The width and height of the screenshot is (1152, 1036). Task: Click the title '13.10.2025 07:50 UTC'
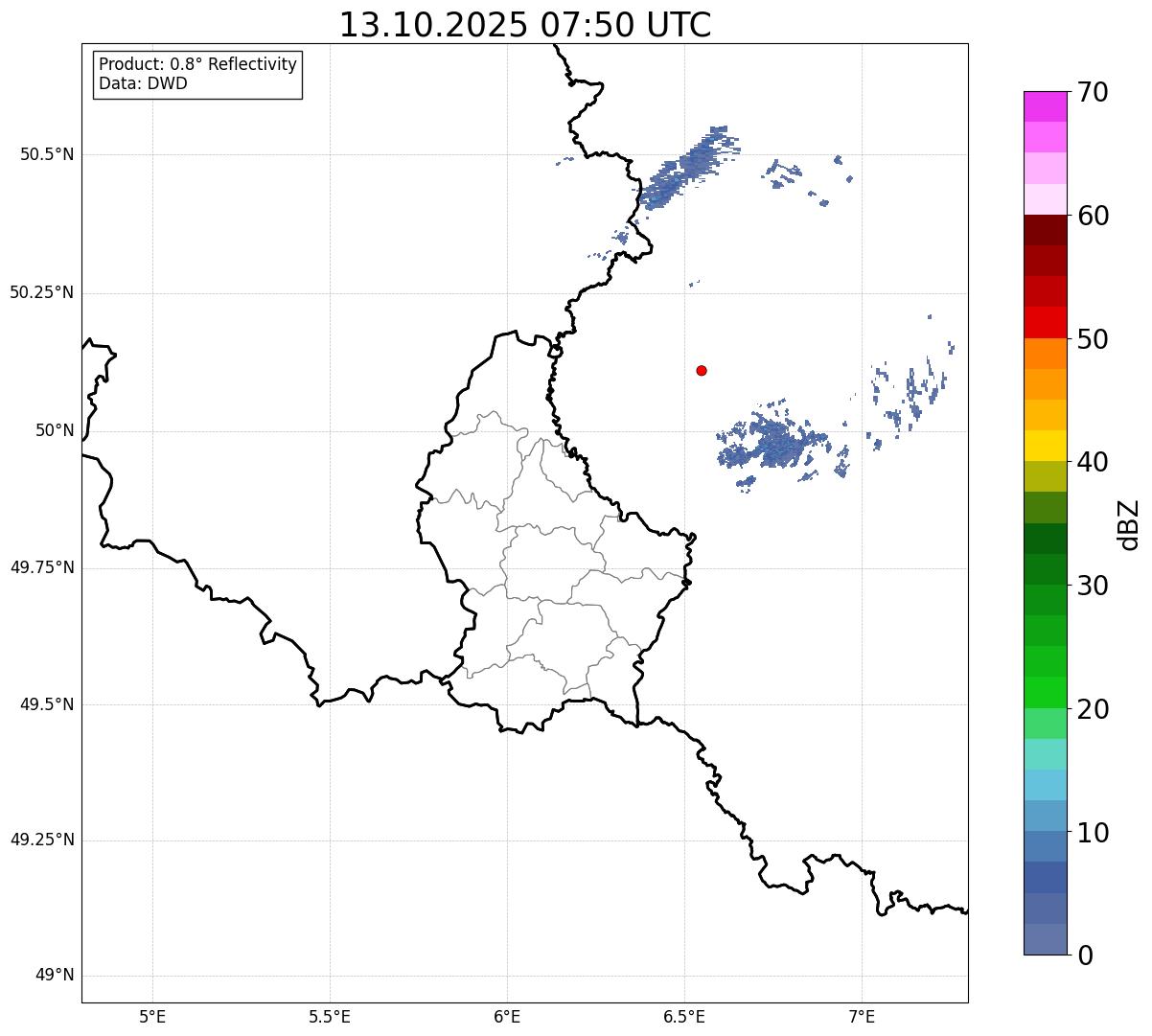pos(525,25)
